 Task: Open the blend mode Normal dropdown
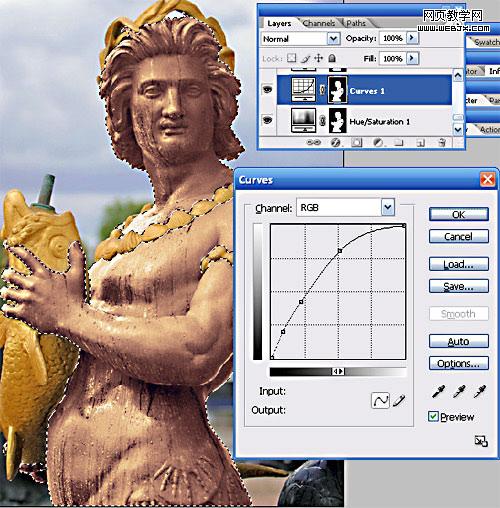pos(334,39)
